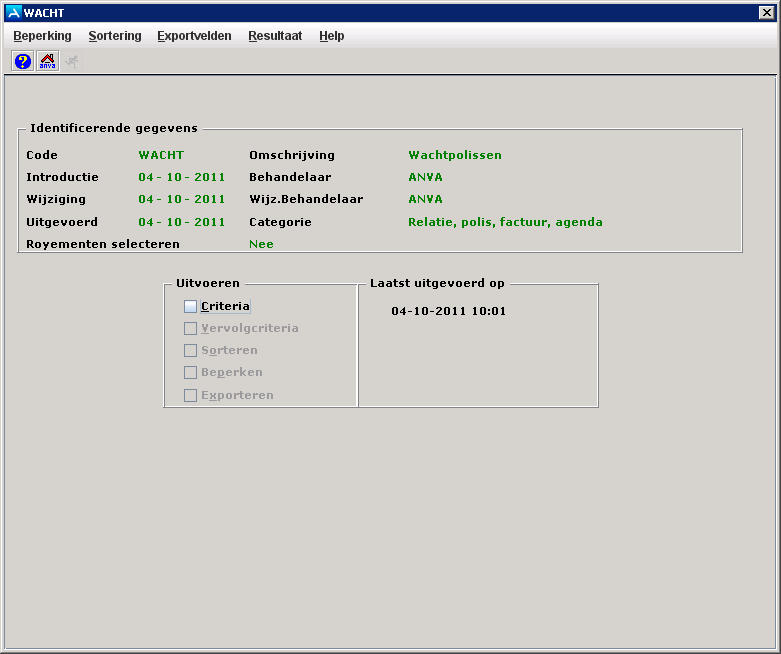Open the Help menu
The image size is (781, 654).
coord(332,36)
